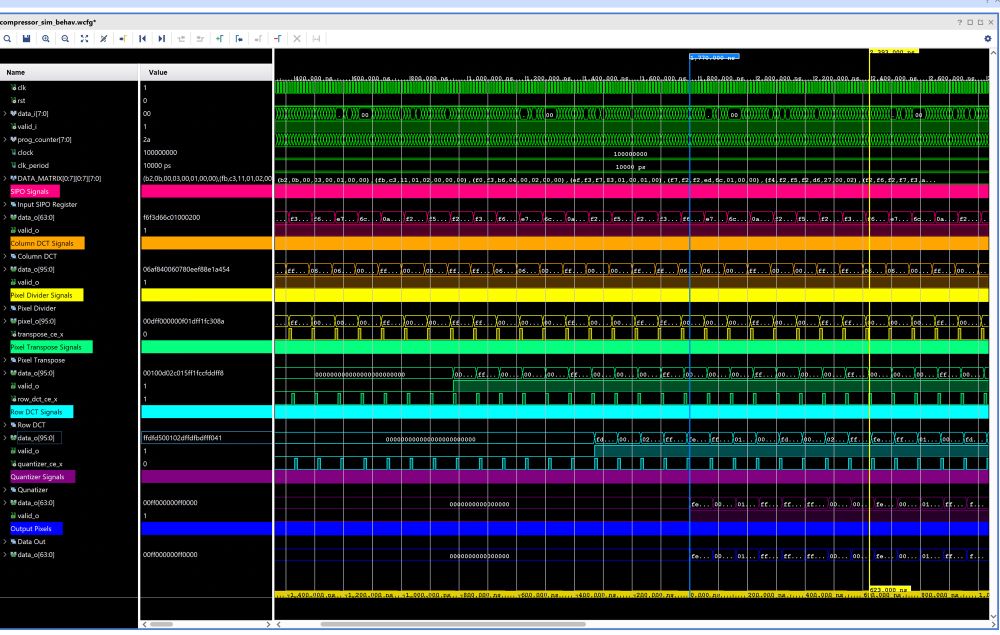The height and width of the screenshot is (635, 1000).
Task: Click the Previous Marker icon
Action: pyautogui.click(x=239, y=39)
